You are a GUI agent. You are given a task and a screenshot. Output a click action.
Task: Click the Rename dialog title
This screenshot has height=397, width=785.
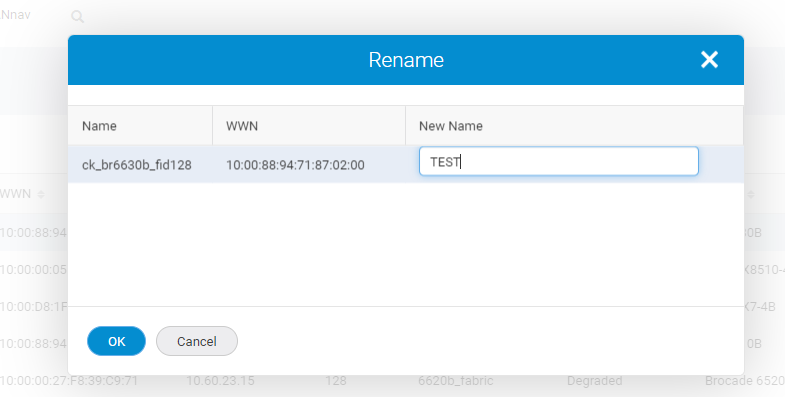pos(406,60)
